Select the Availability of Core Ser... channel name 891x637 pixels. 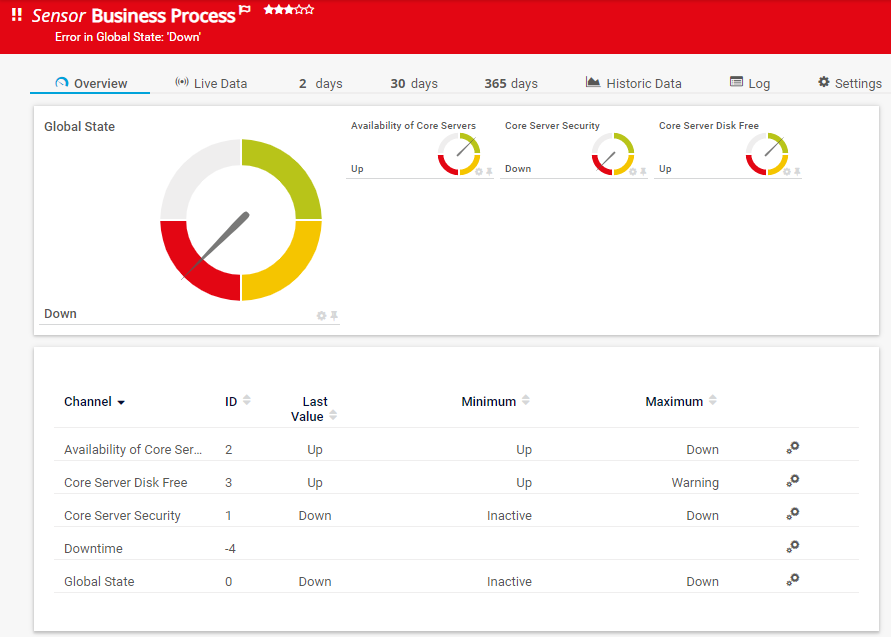[133, 449]
